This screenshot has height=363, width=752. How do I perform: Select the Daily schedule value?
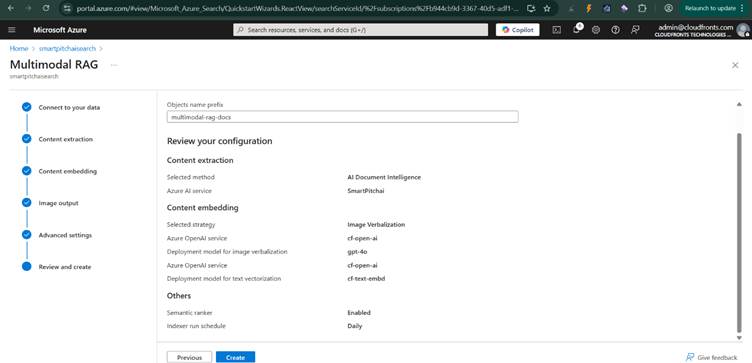click(x=354, y=326)
